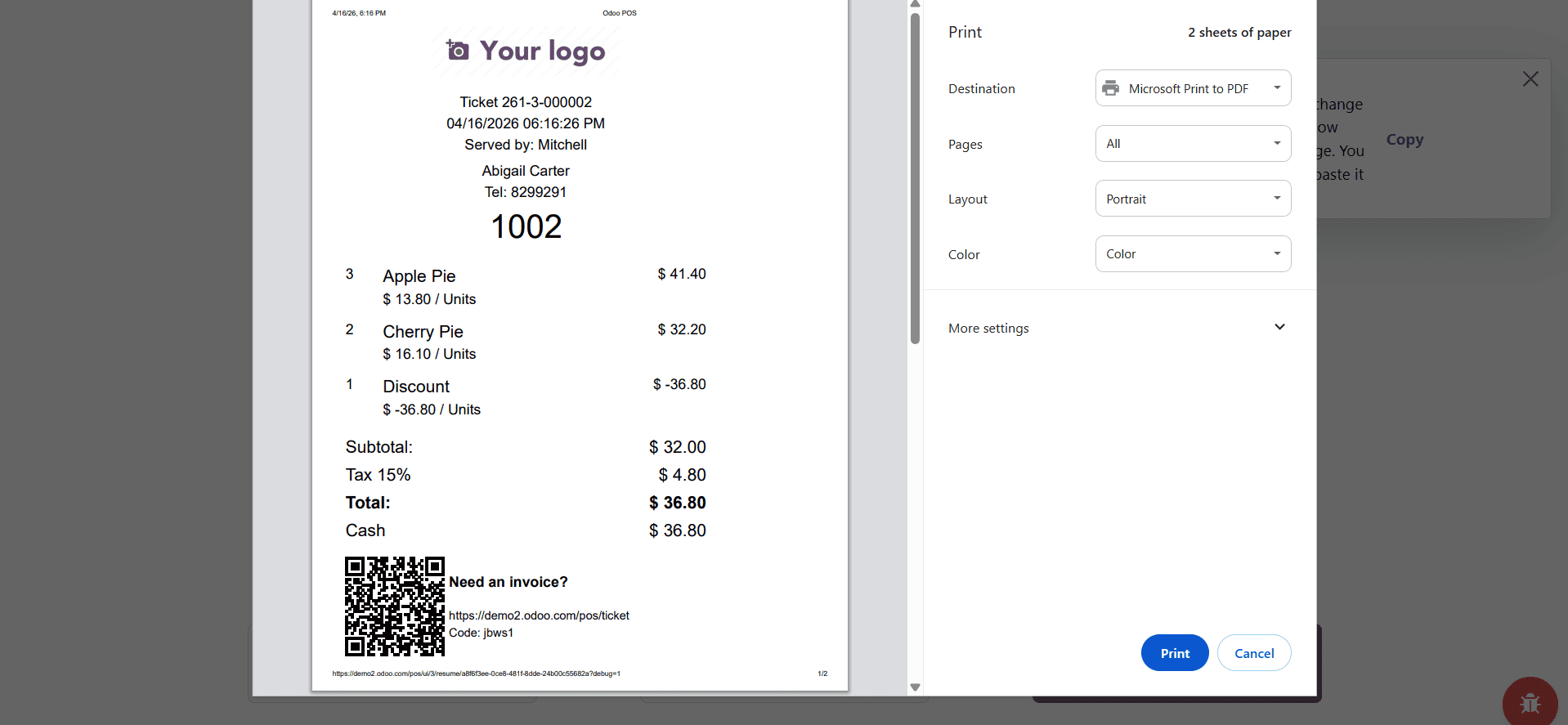
Task: Click the order number 1002
Action: [526, 226]
